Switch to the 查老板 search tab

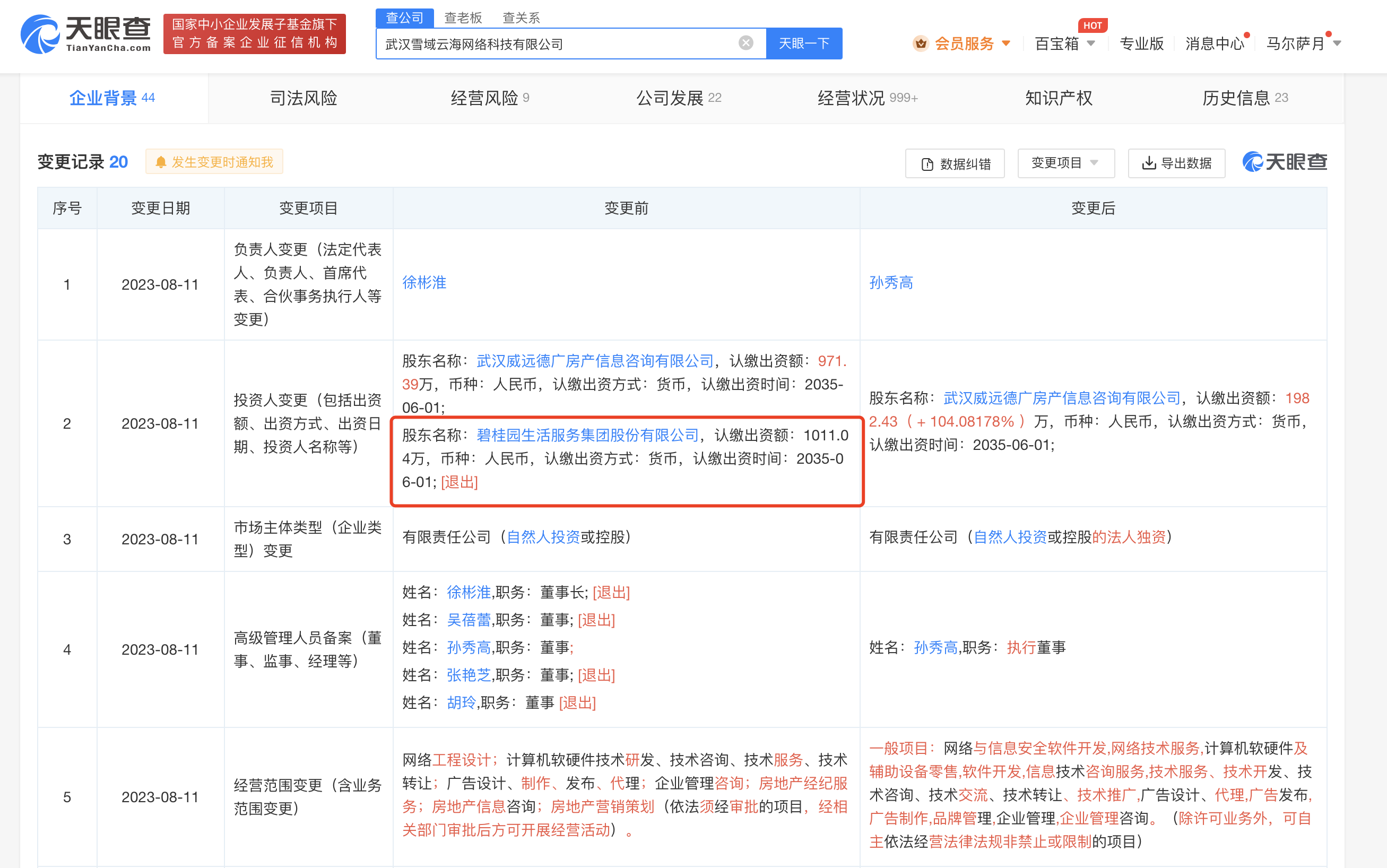(462, 18)
